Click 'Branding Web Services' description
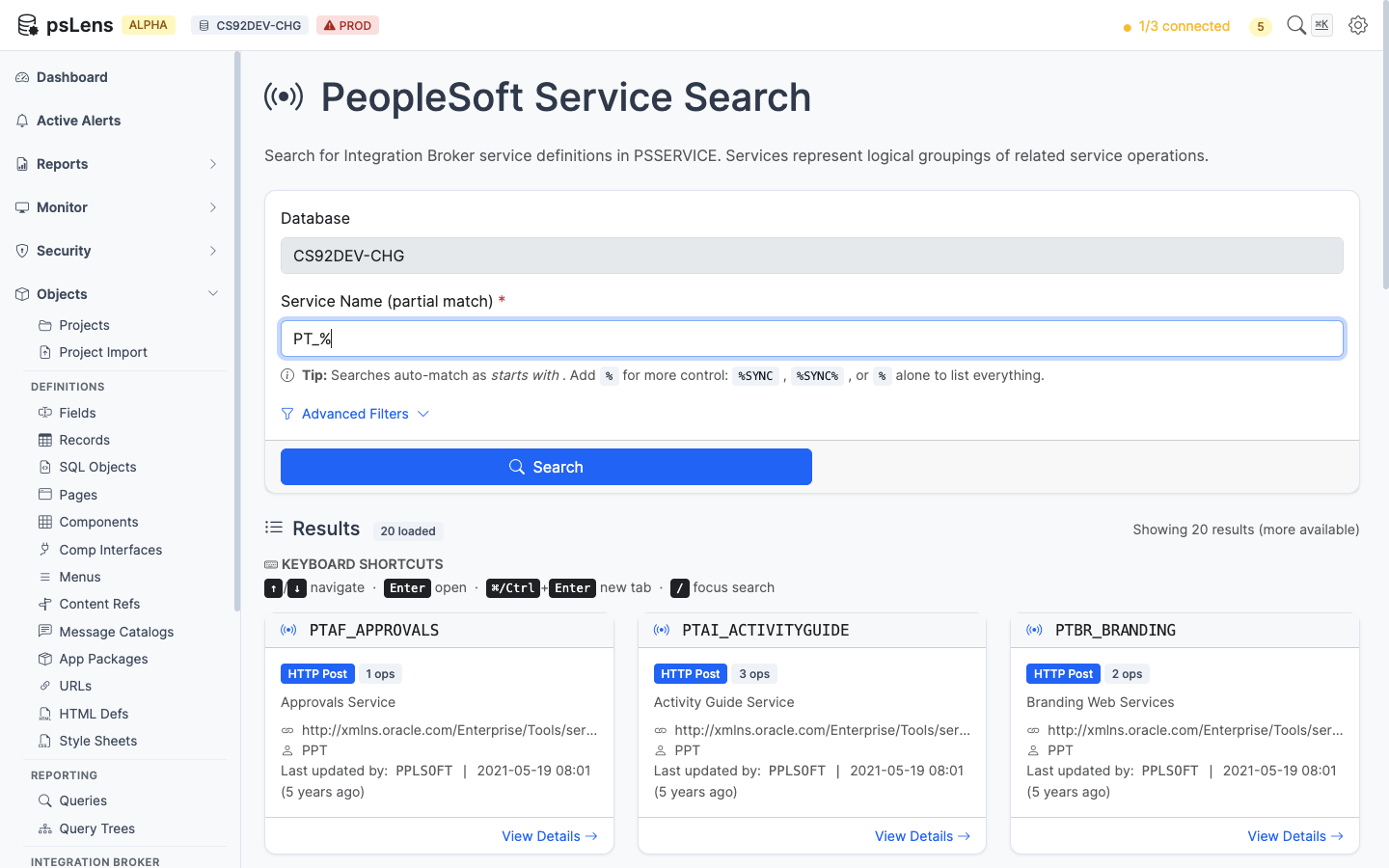This screenshot has height=868, width=1389. point(1101,702)
